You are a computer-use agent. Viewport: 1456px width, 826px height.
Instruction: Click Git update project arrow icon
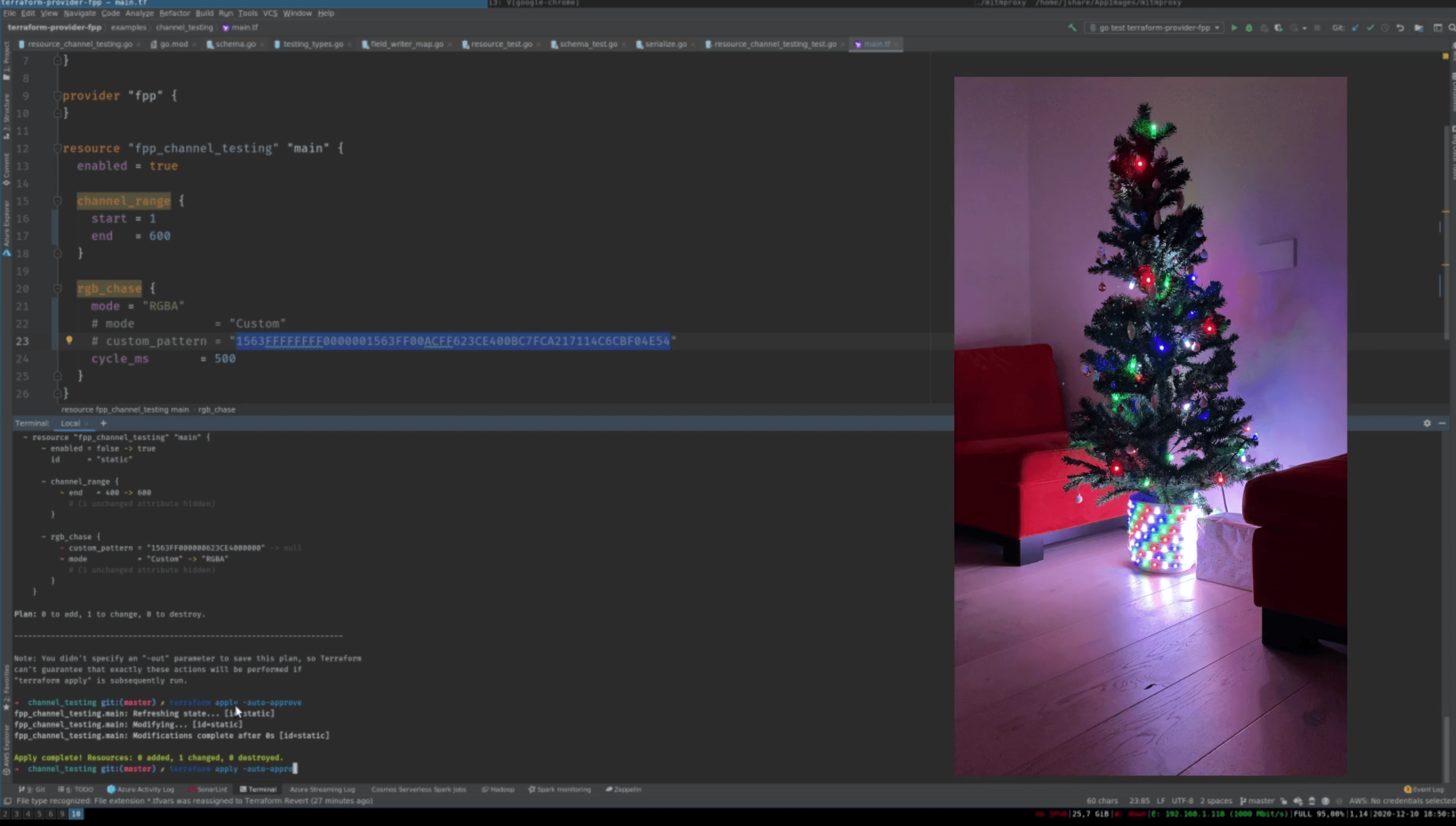1355,28
